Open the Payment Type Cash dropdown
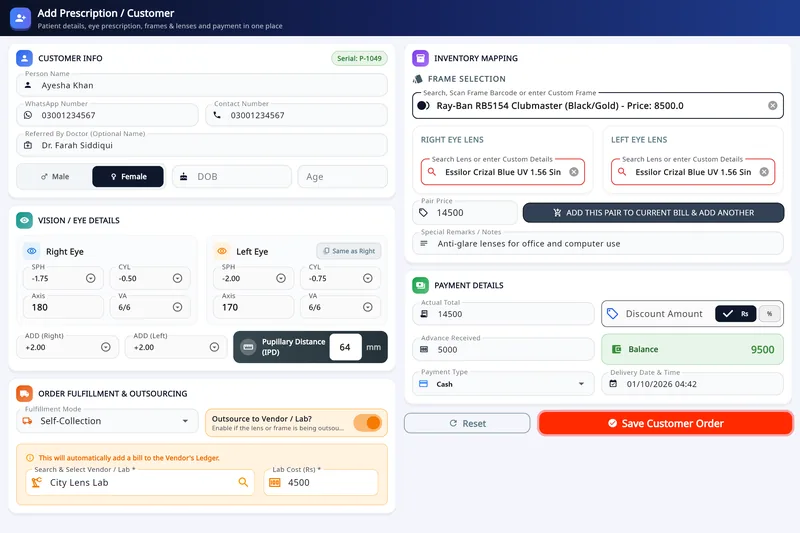Viewport: 800px width, 533px height. [x=503, y=384]
